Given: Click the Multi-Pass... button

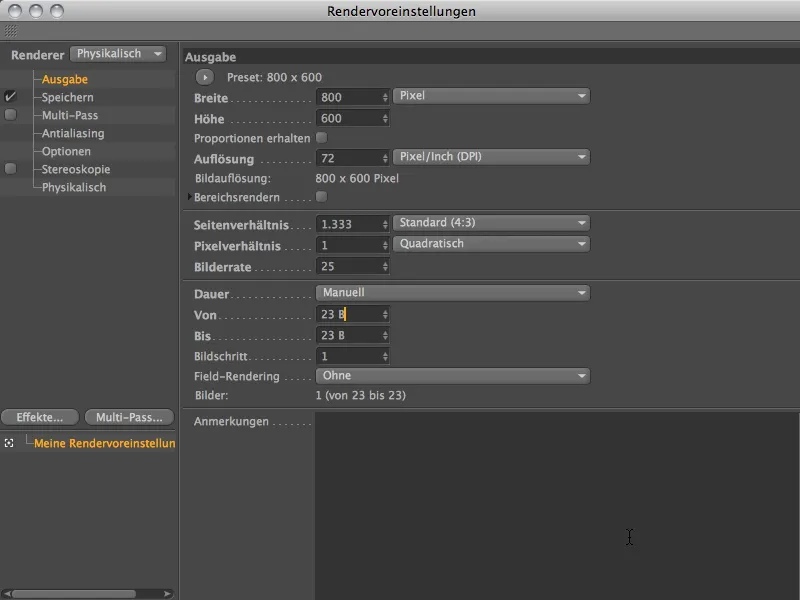Looking at the screenshot, I should coord(129,417).
